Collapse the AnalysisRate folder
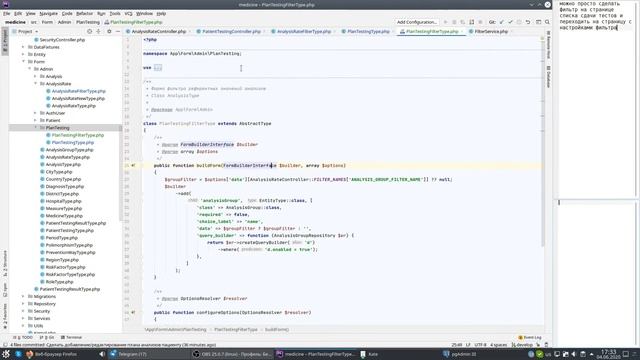The image size is (640, 360). pos(36,84)
